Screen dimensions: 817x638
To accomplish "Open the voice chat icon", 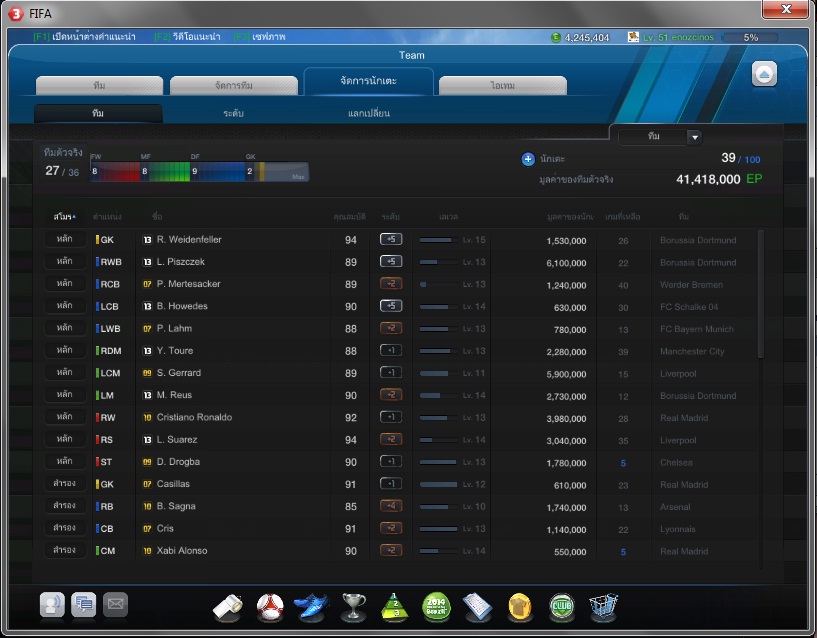I will (x=52, y=605).
